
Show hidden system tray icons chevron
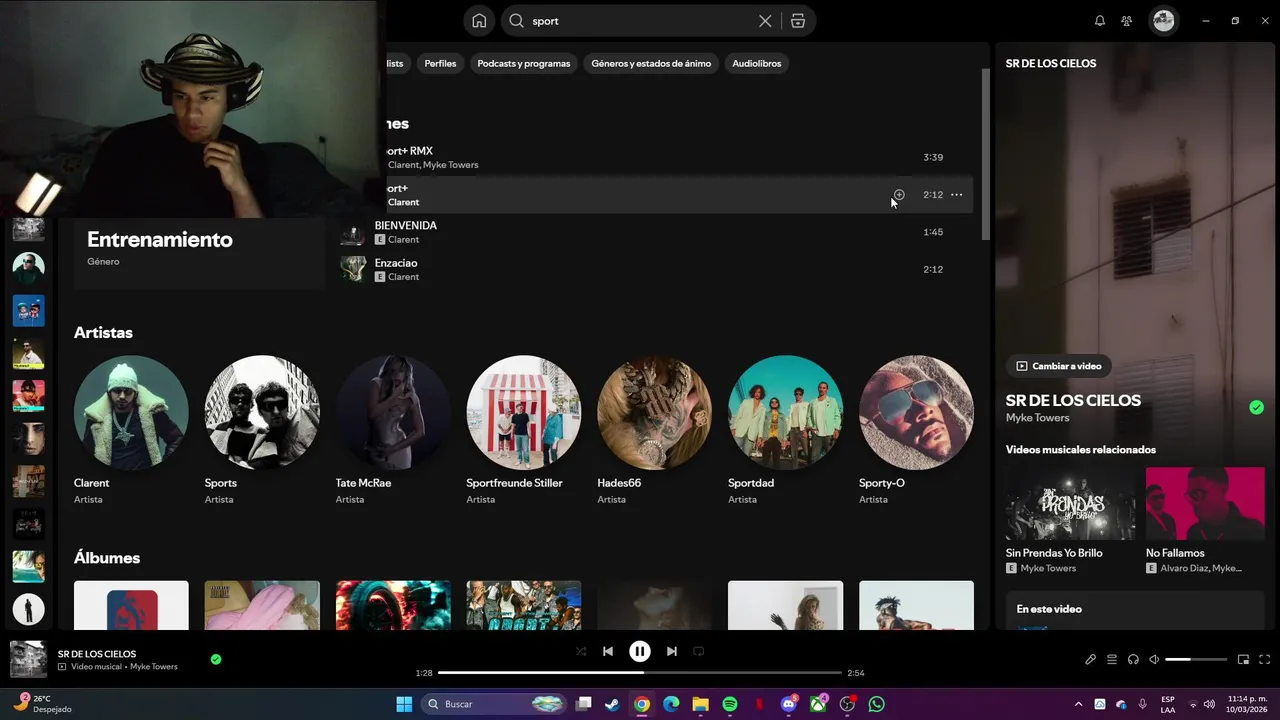(1078, 704)
